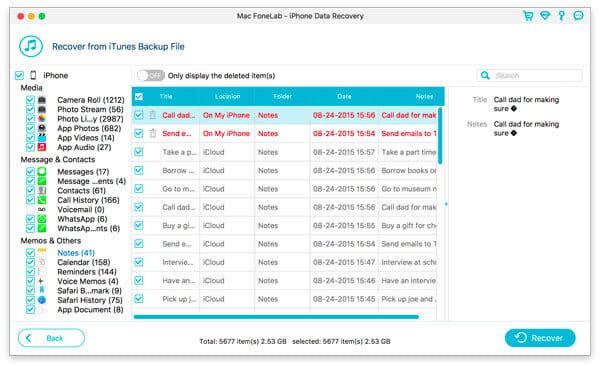
Task: Click the Recover button
Action: click(x=540, y=338)
